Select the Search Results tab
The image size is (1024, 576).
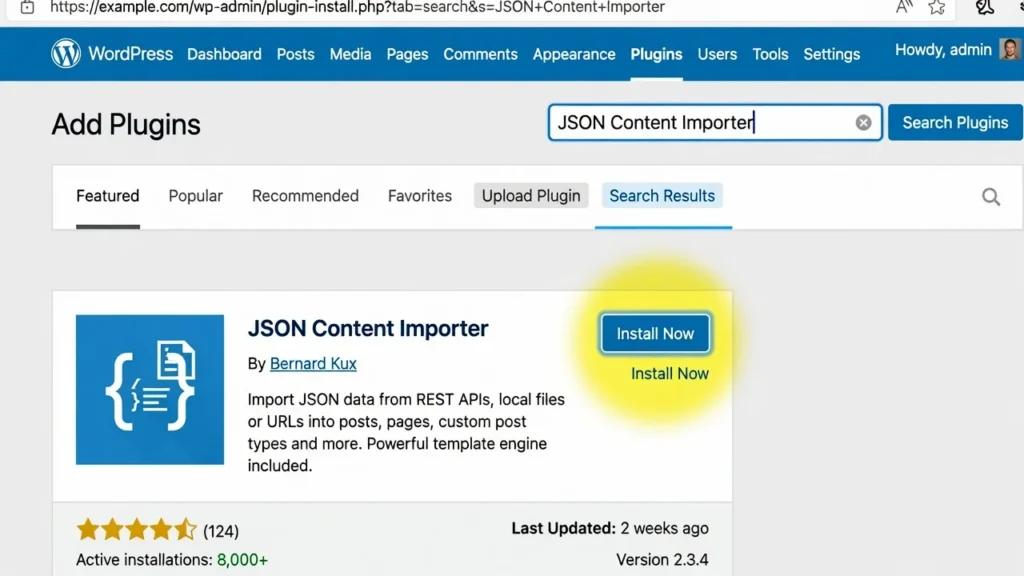pos(662,196)
